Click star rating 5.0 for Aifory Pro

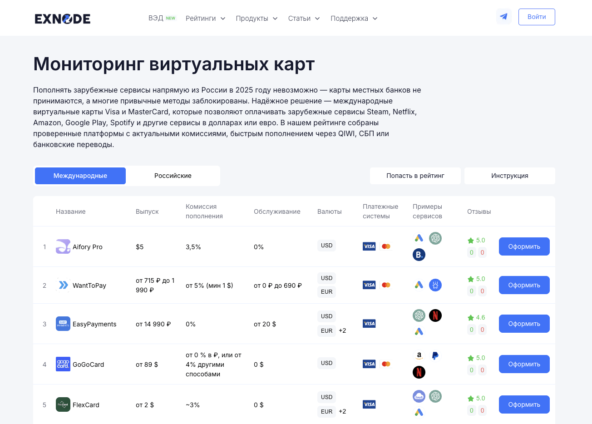[x=476, y=241]
